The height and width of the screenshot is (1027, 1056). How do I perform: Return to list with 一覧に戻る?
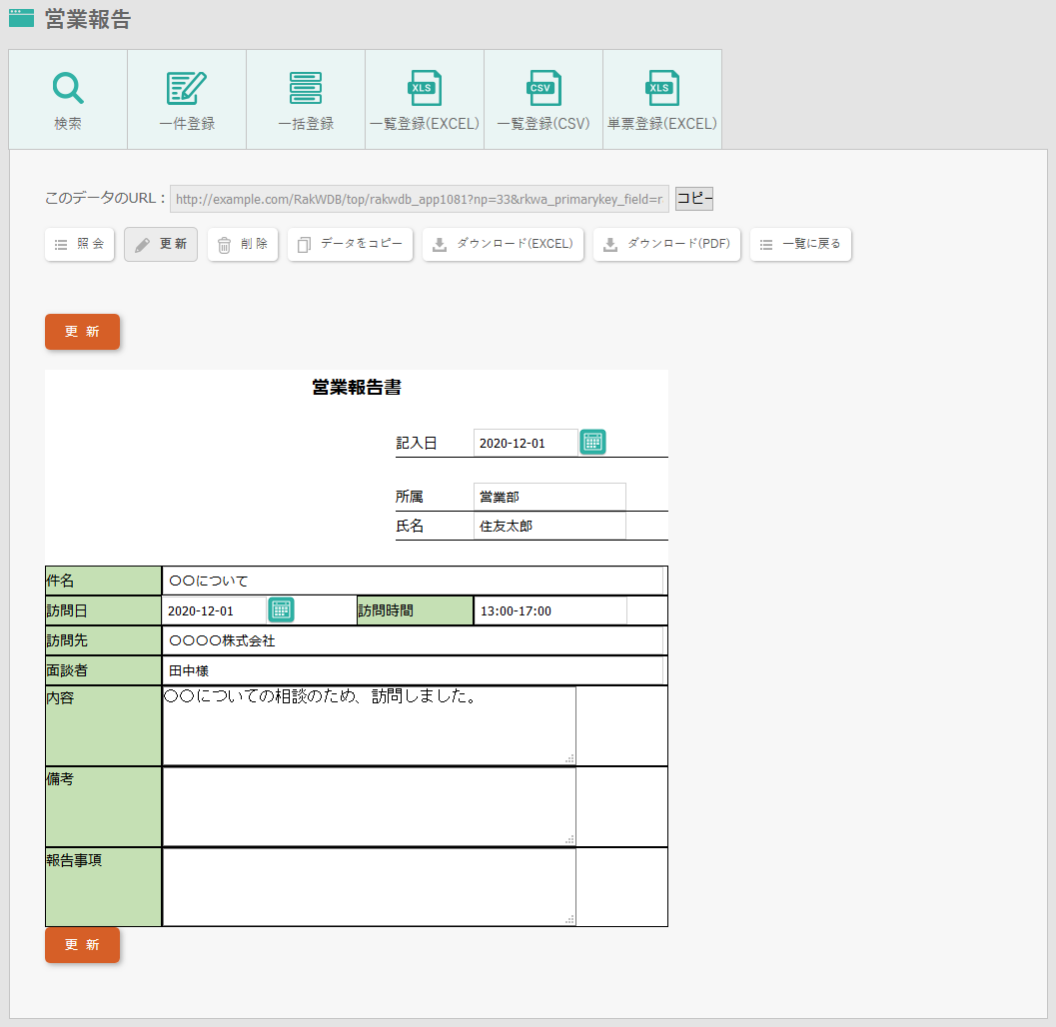[x=801, y=244]
